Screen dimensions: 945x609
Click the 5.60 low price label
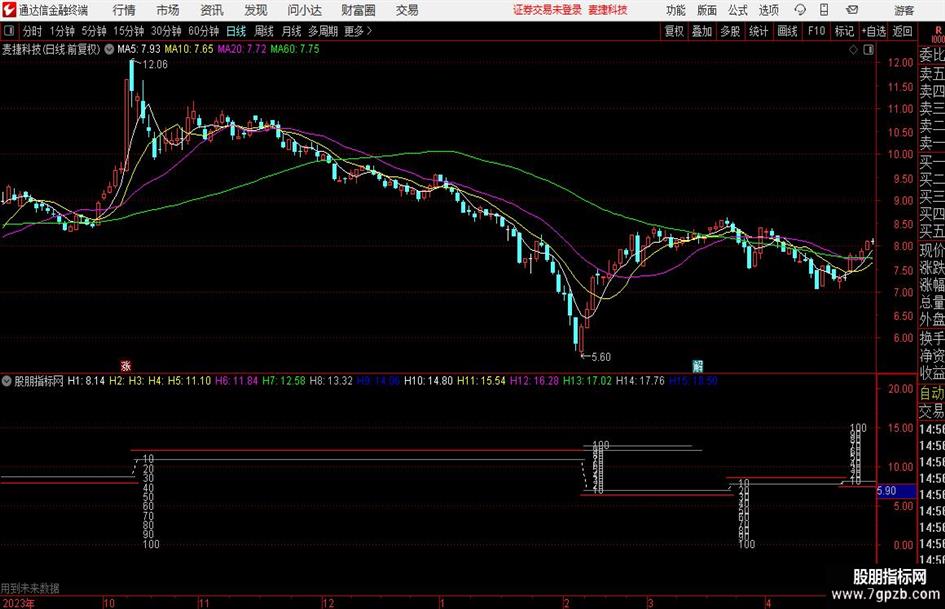coord(601,357)
